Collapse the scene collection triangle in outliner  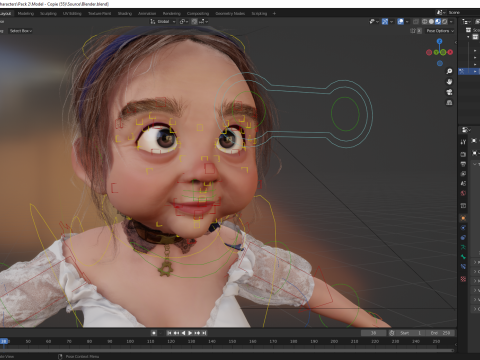click(468, 37)
